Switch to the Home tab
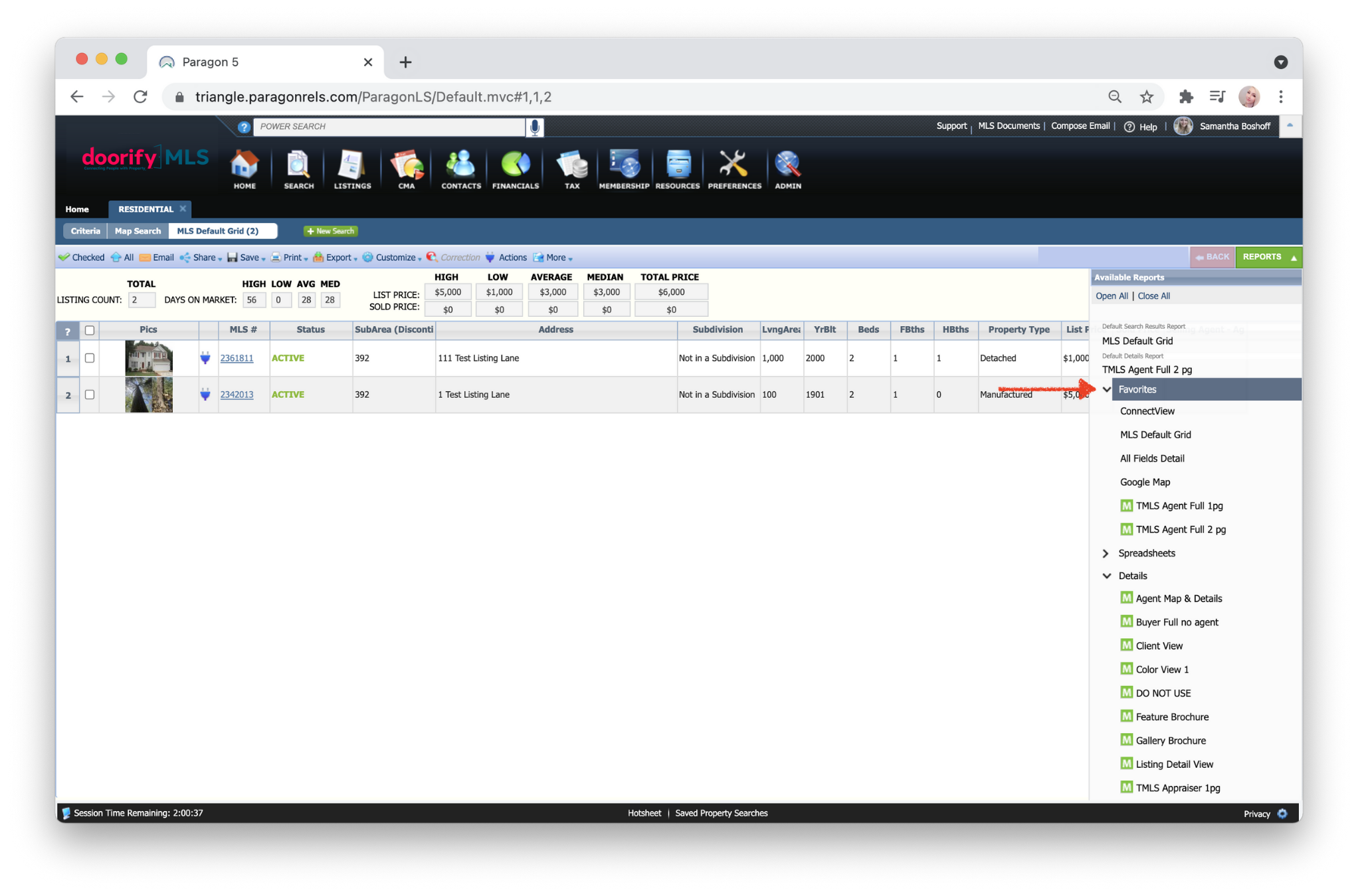 point(77,209)
